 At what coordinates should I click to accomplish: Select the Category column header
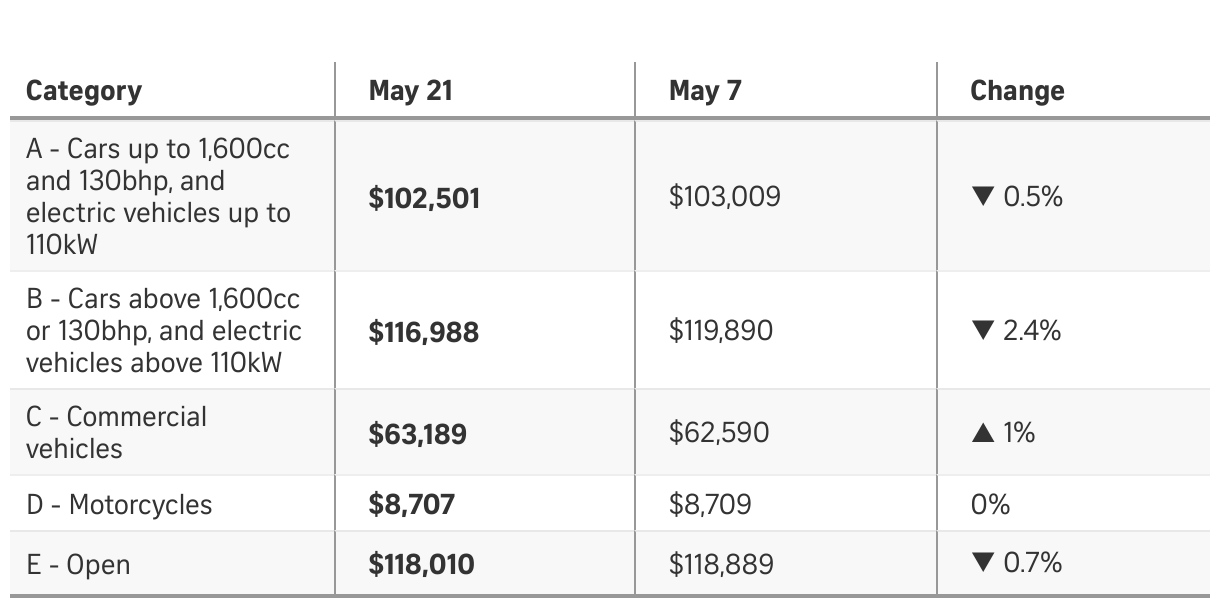(84, 91)
